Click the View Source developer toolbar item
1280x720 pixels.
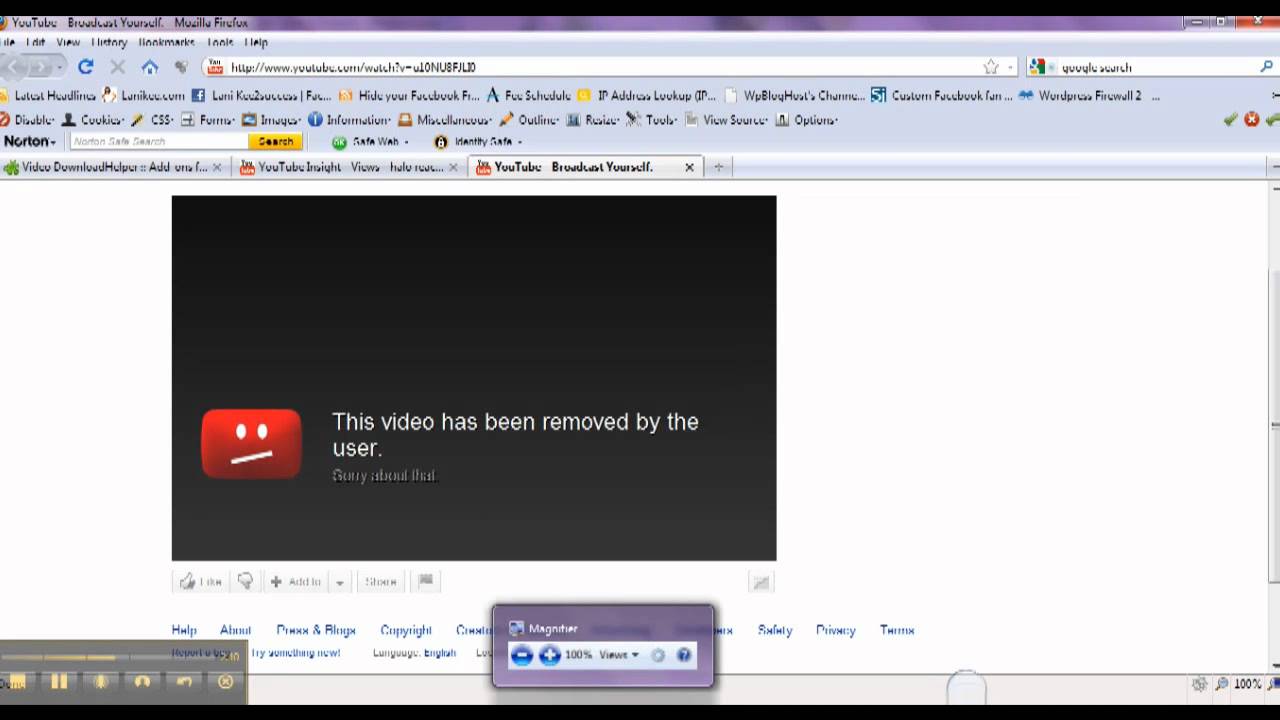[x=727, y=120]
